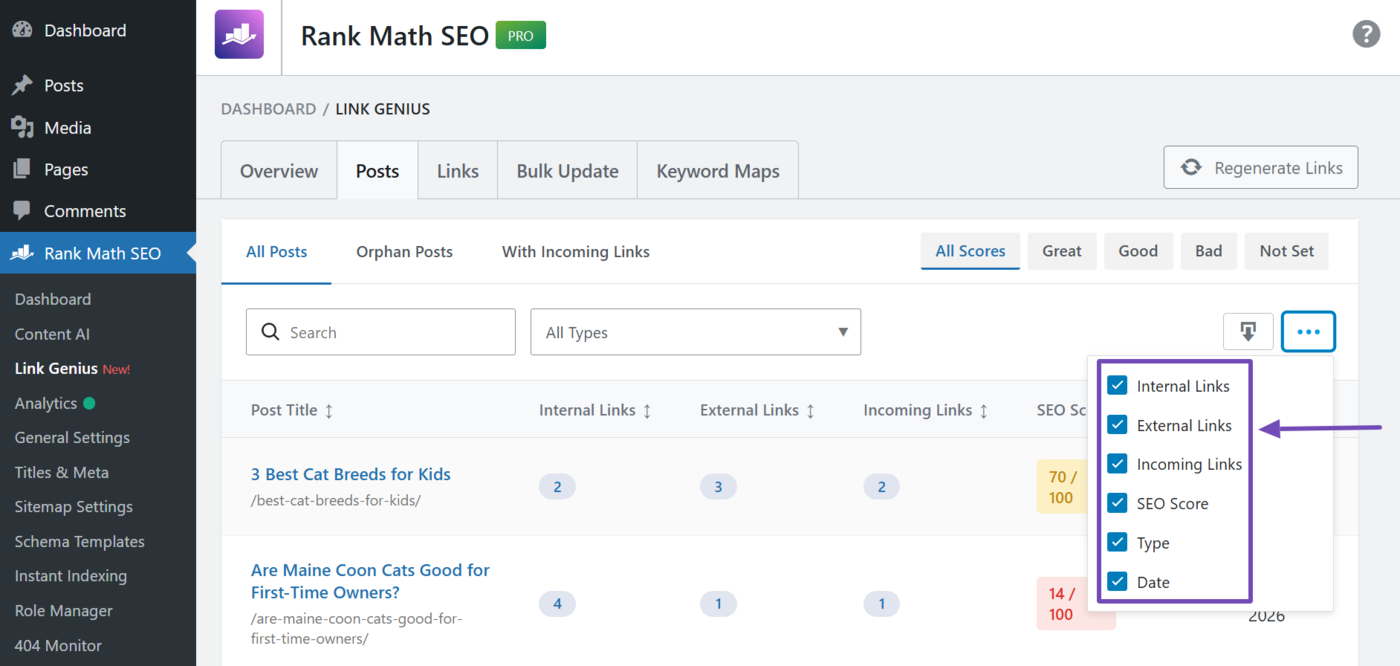Viewport: 1400px width, 666px height.
Task: Click the Pages icon in sidebar
Action: (x=22, y=169)
